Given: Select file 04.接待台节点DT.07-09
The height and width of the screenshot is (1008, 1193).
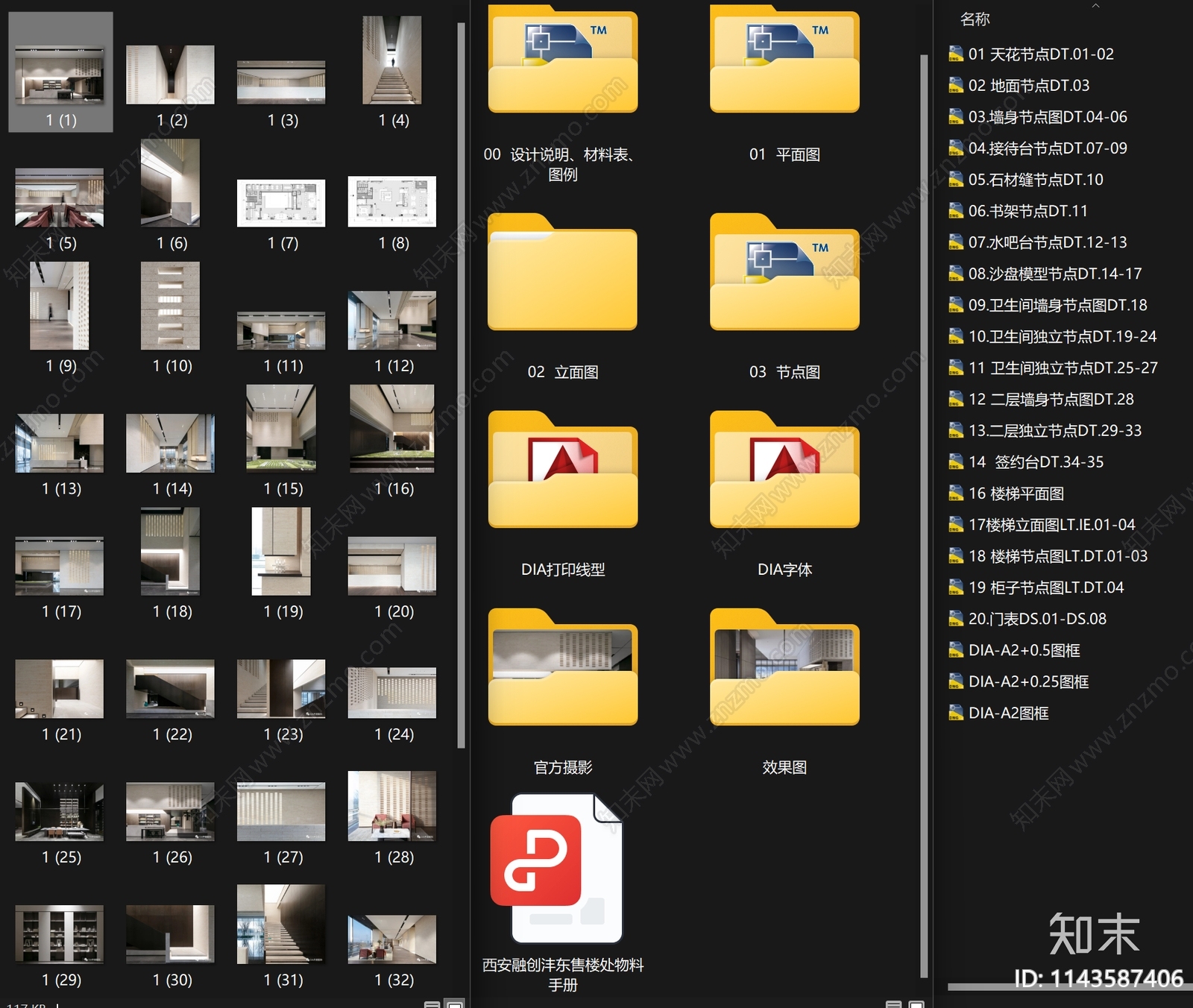Looking at the screenshot, I should click(x=1037, y=148).
